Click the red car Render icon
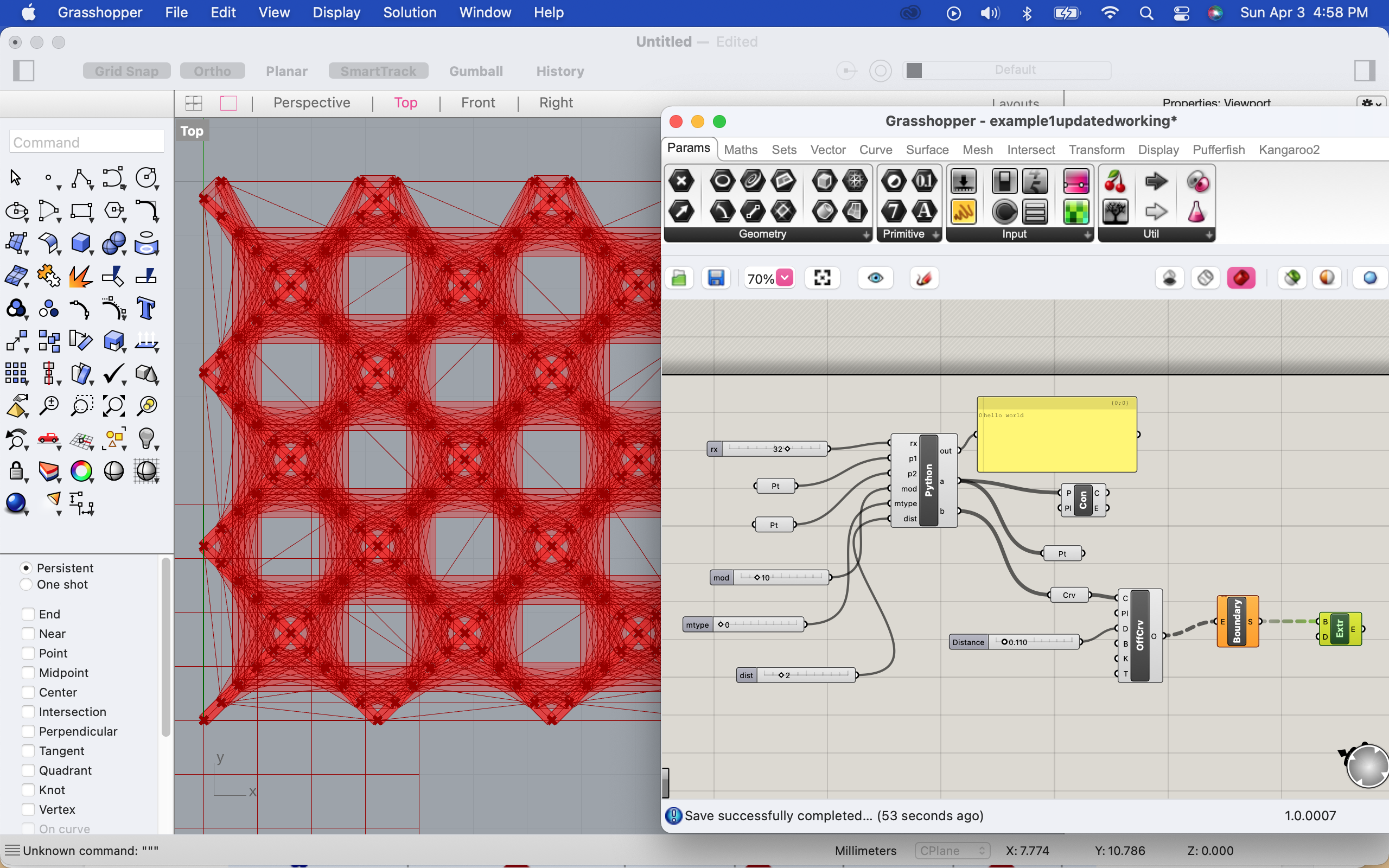The image size is (1389, 868). (x=49, y=439)
